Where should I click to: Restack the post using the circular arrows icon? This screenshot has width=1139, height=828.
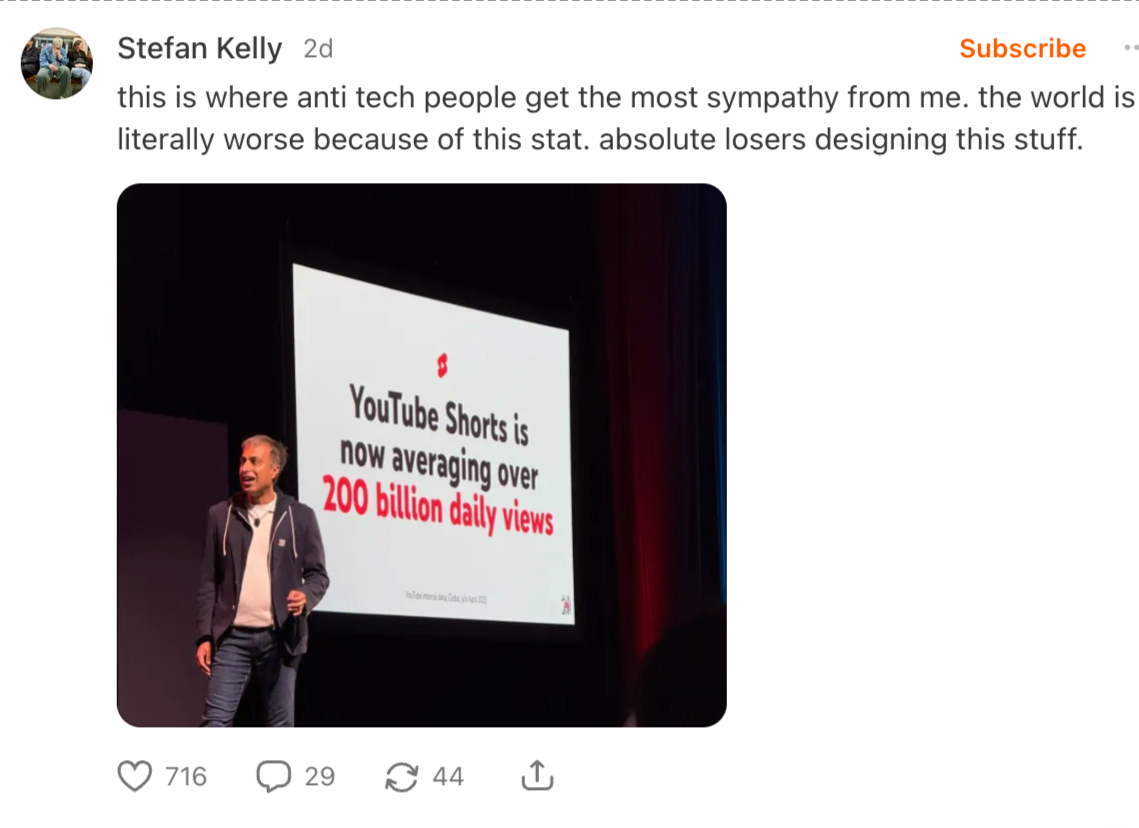pos(402,777)
